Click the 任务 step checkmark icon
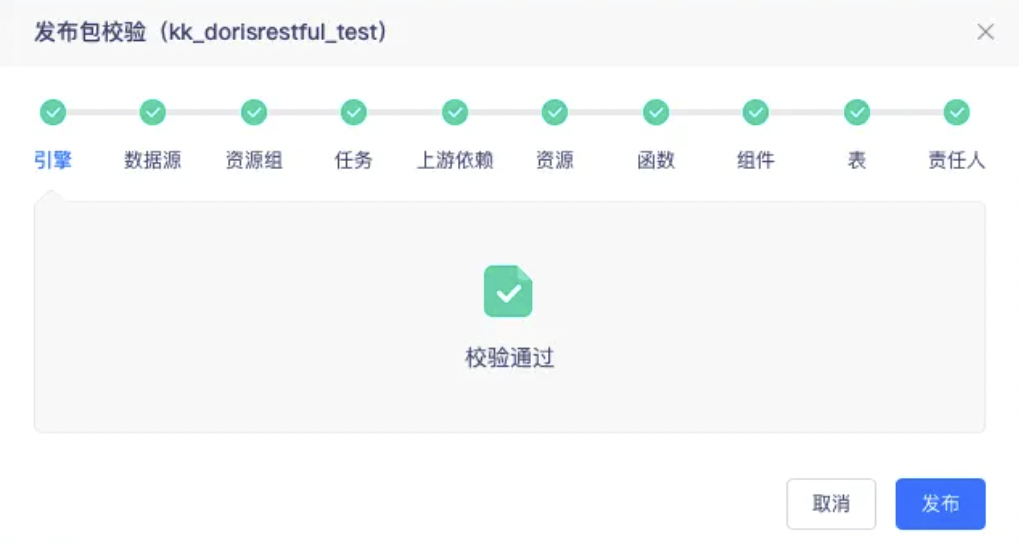 point(354,112)
